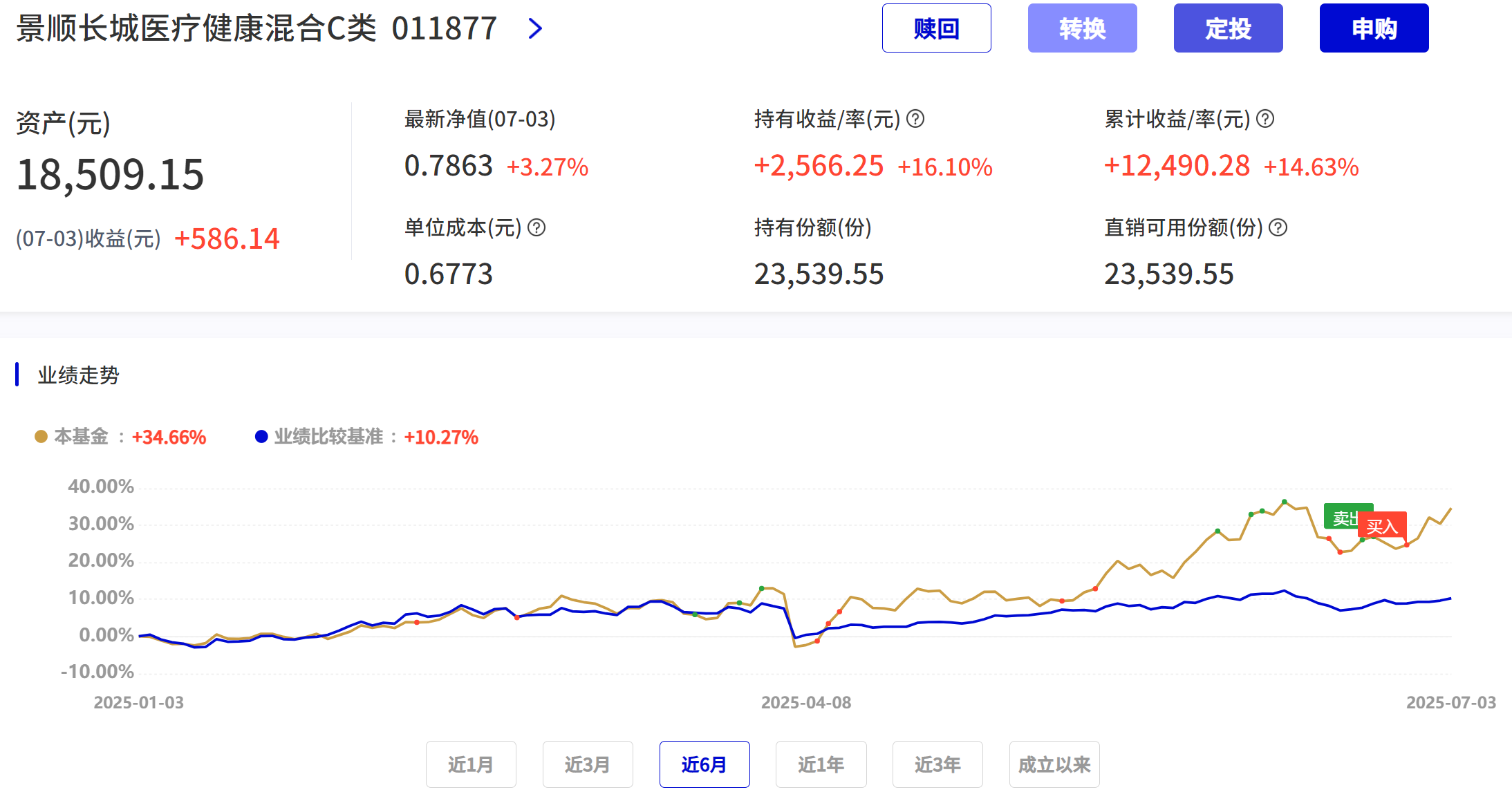Toggle 本基金 legend gold dot
The width and height of the screenshot is (1512, 810).
click(41, 436)
